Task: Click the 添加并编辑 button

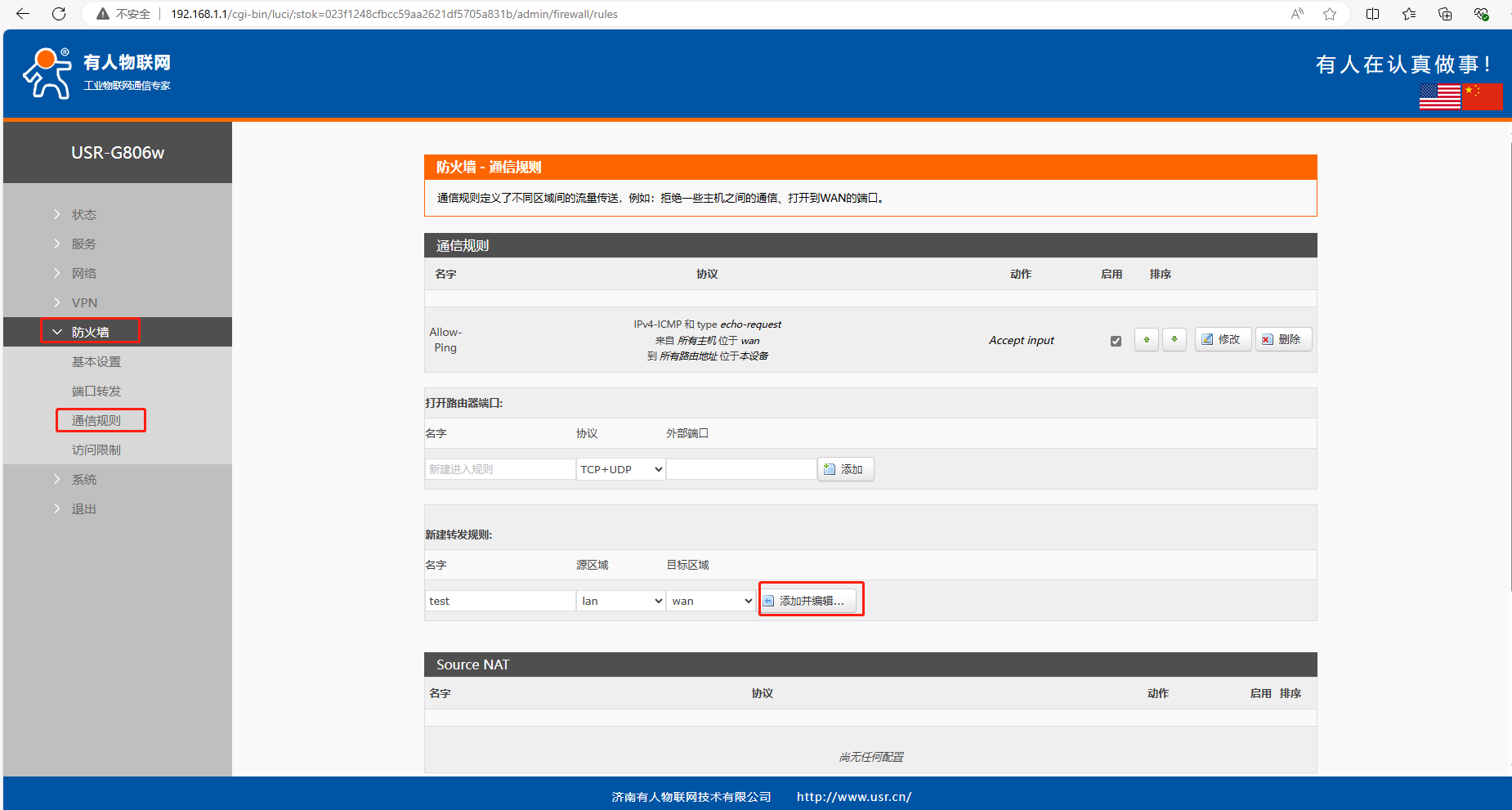Action: [x=810, y=601]
